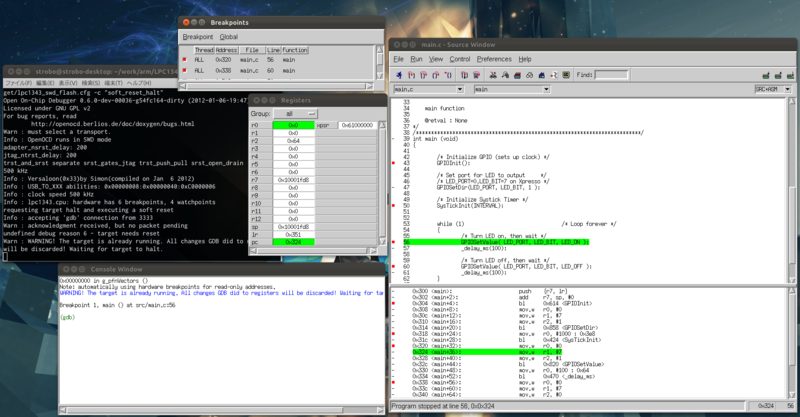Toggle breakpoint checkbox for address 0x338

point(185,70)
